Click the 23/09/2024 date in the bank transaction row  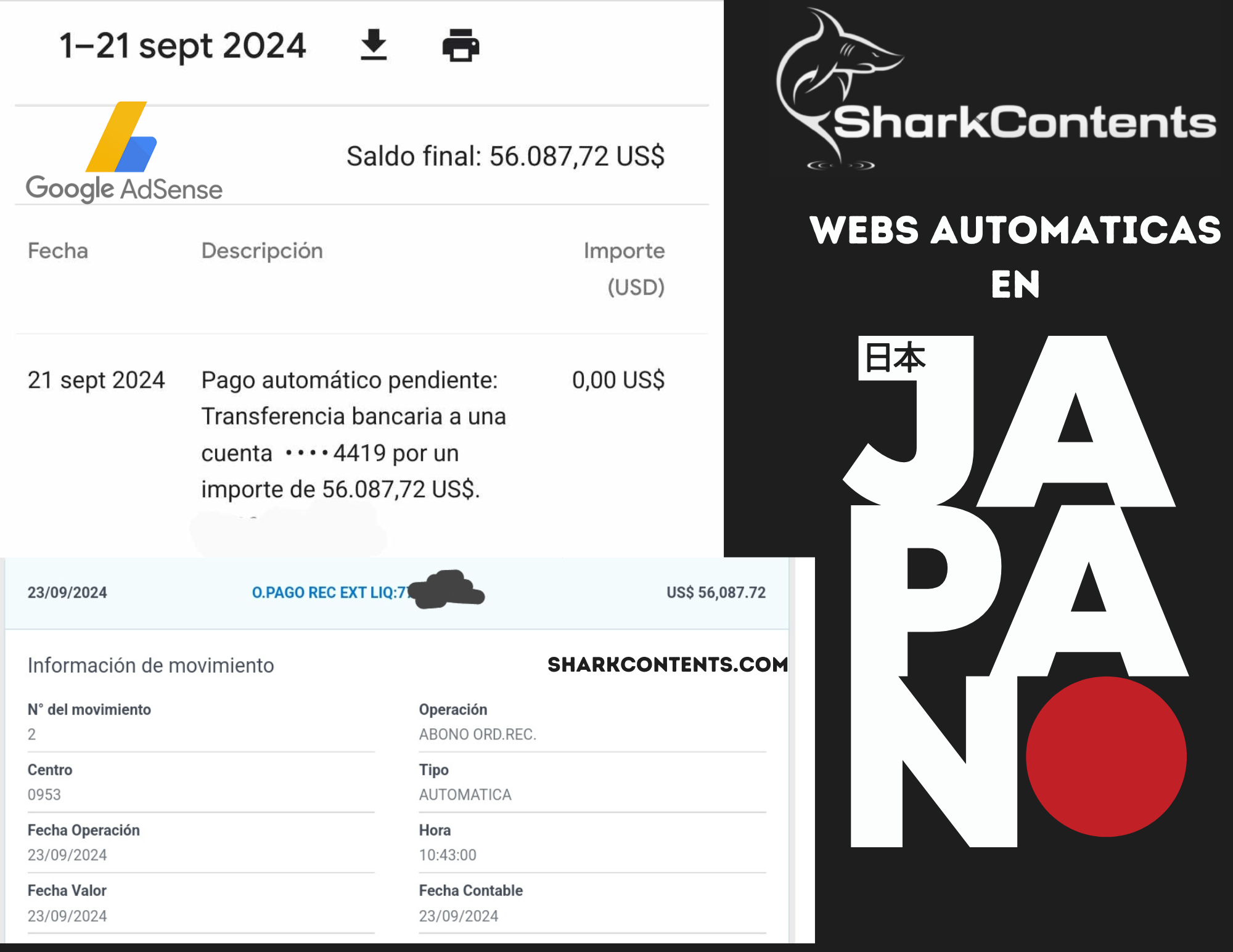click(67, 593)
